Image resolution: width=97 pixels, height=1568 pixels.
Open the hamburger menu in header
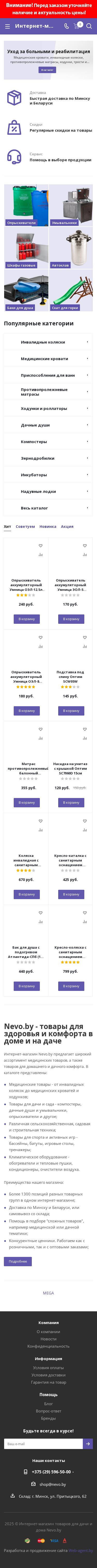click(7, 26)
